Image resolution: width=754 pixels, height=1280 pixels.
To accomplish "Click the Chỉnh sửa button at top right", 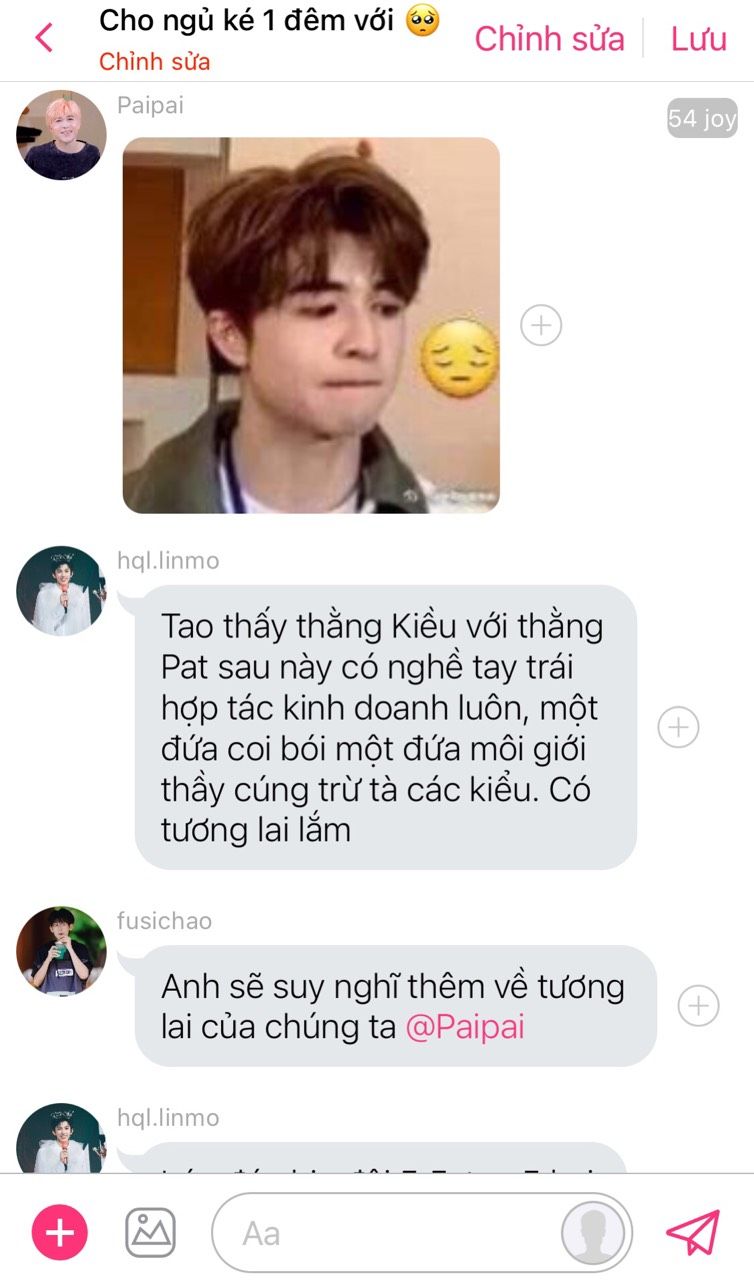I will 549,39.
